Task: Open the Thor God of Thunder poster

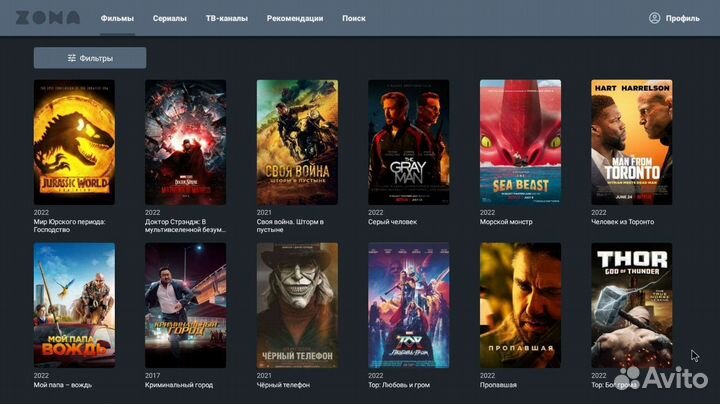Action: 632,305
